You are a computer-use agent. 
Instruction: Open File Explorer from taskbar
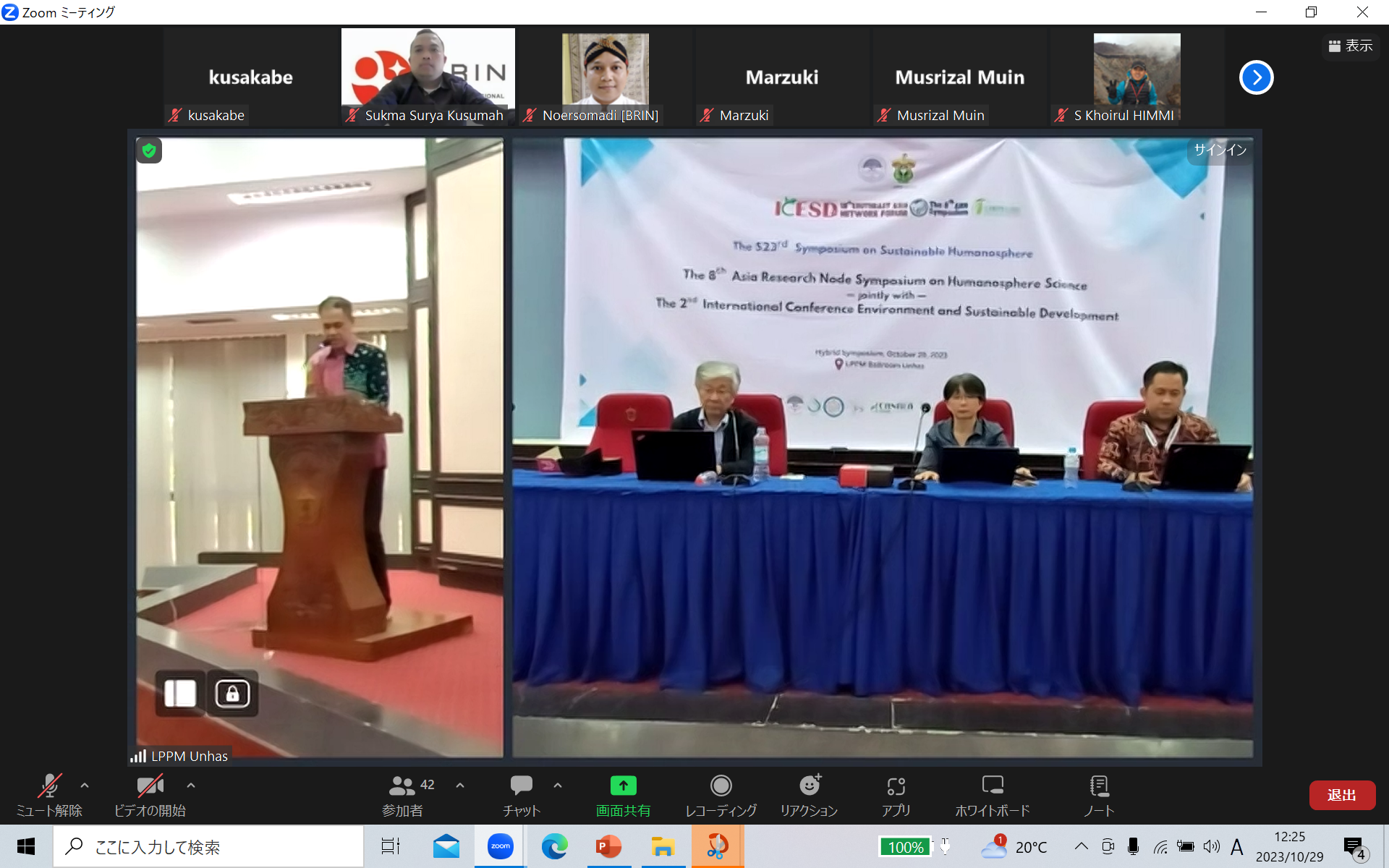663,846
